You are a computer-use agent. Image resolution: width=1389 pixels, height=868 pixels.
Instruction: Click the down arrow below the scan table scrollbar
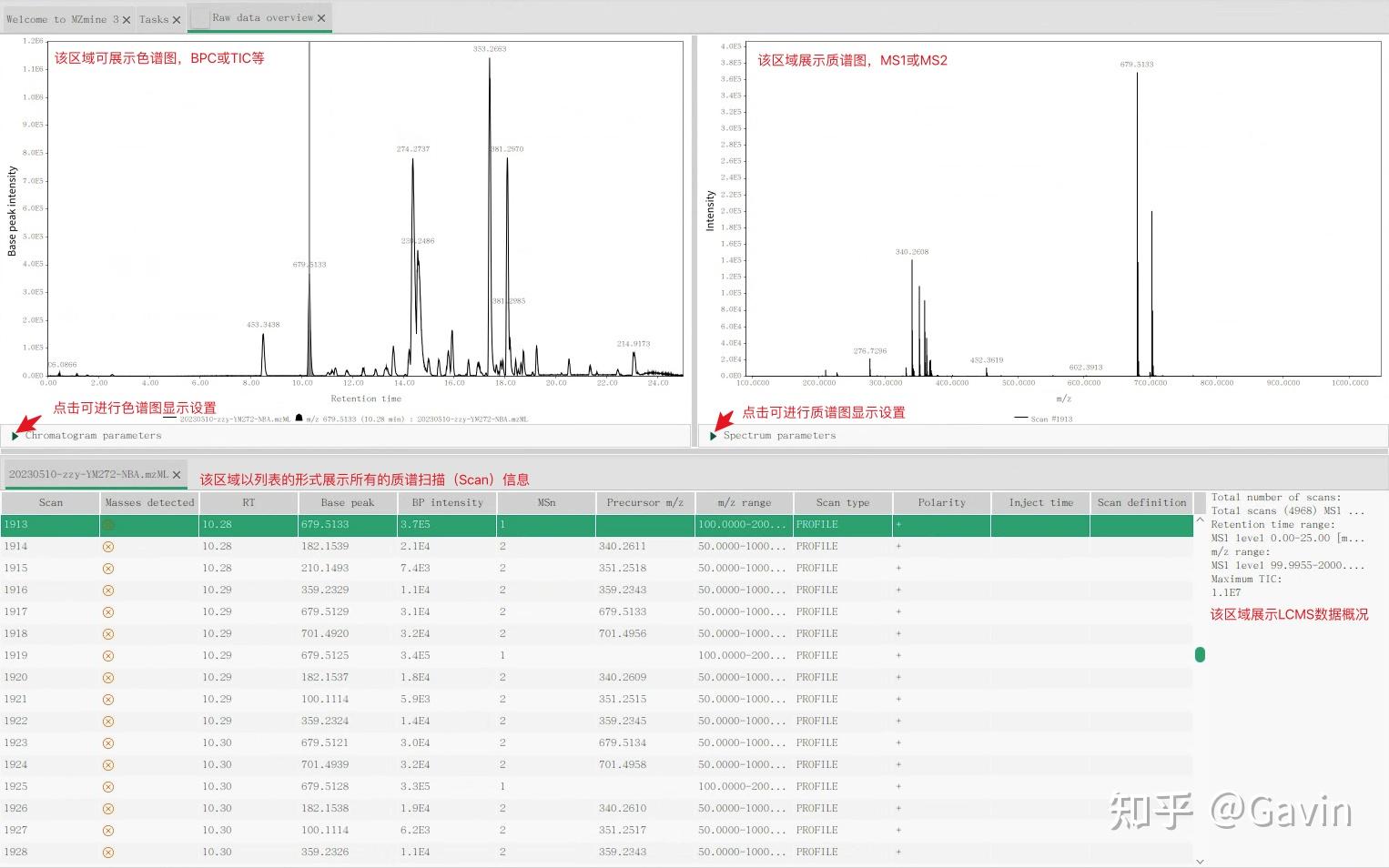(x=1200, y=859)
